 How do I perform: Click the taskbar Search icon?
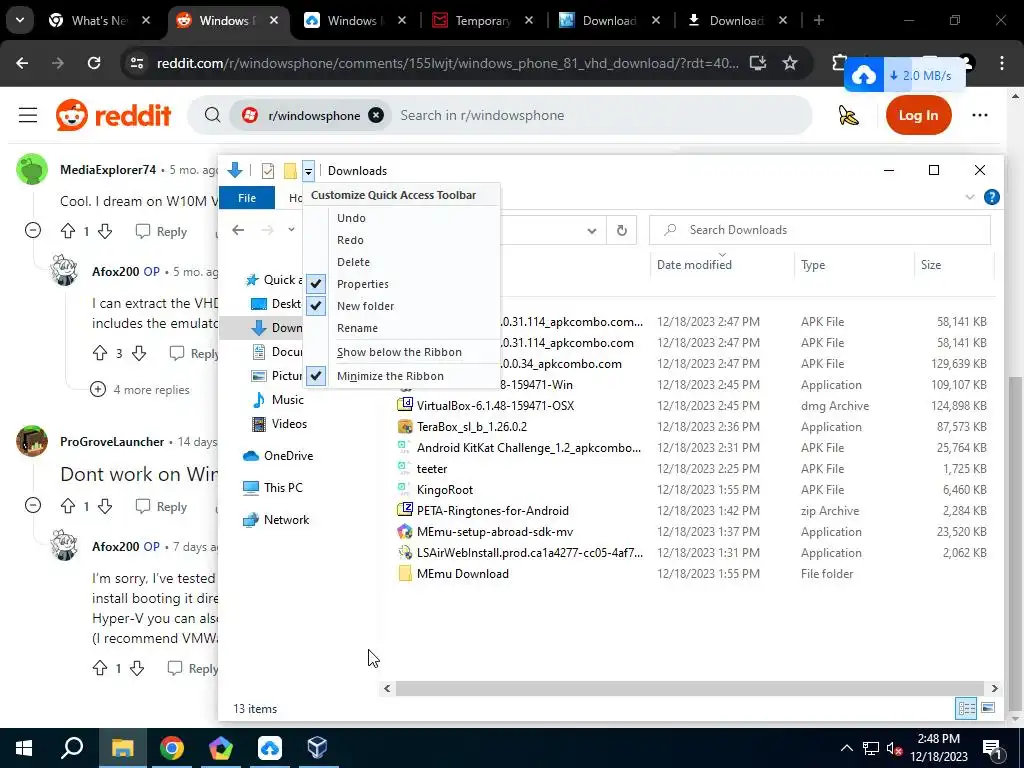[x=72, y=748]
